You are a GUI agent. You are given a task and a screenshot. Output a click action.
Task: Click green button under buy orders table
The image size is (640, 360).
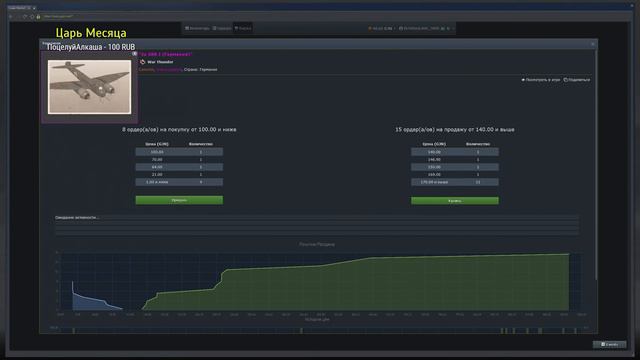[x=179, y=200]
